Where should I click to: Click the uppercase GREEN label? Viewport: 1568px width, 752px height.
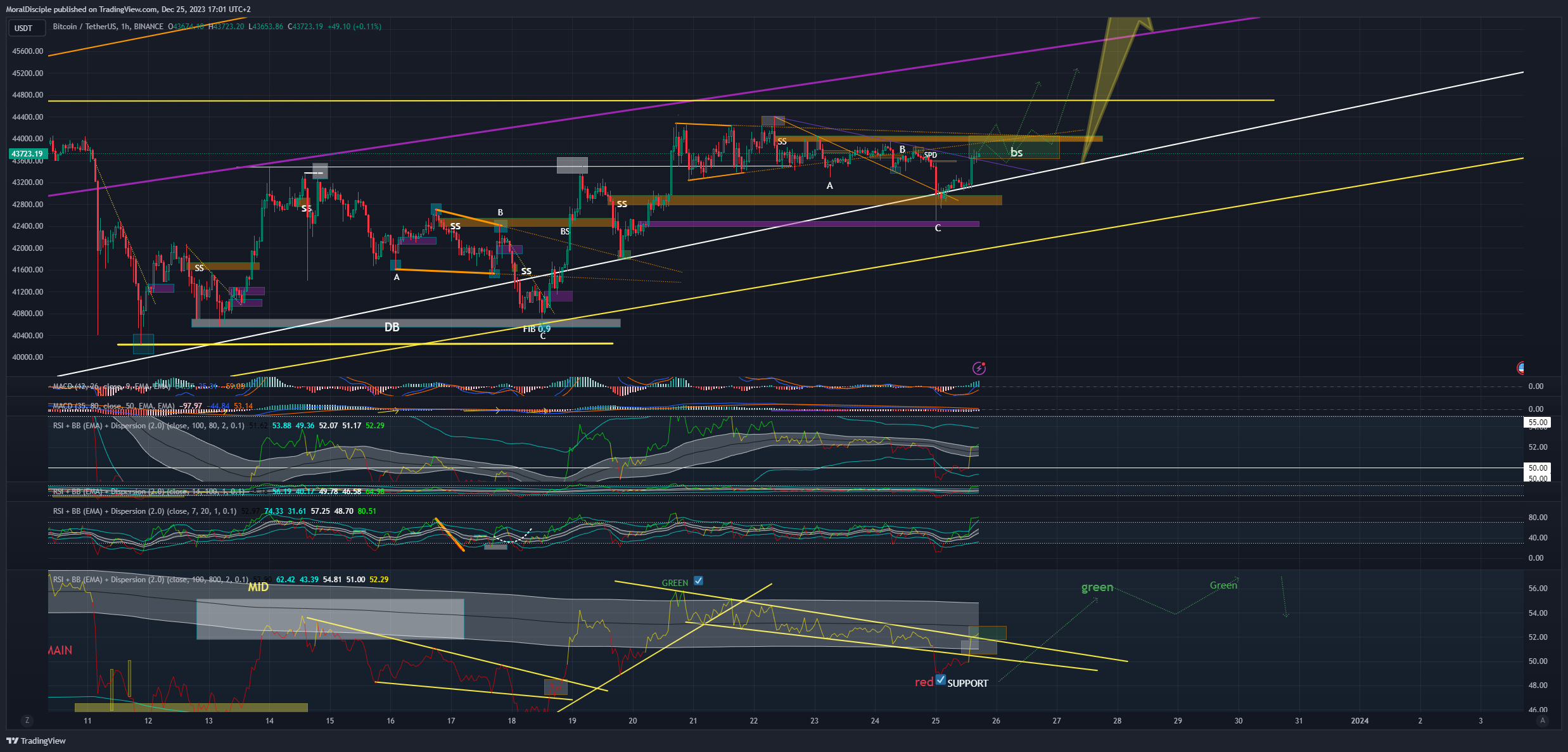click(x=675, y=583)
